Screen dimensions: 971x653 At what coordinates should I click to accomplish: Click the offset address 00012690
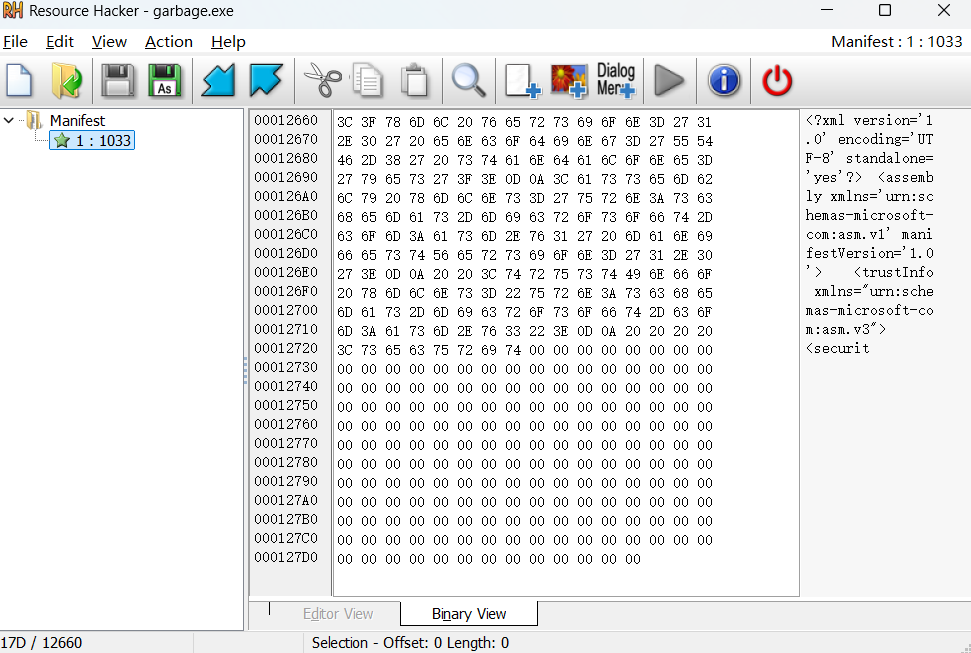(286, 177)
